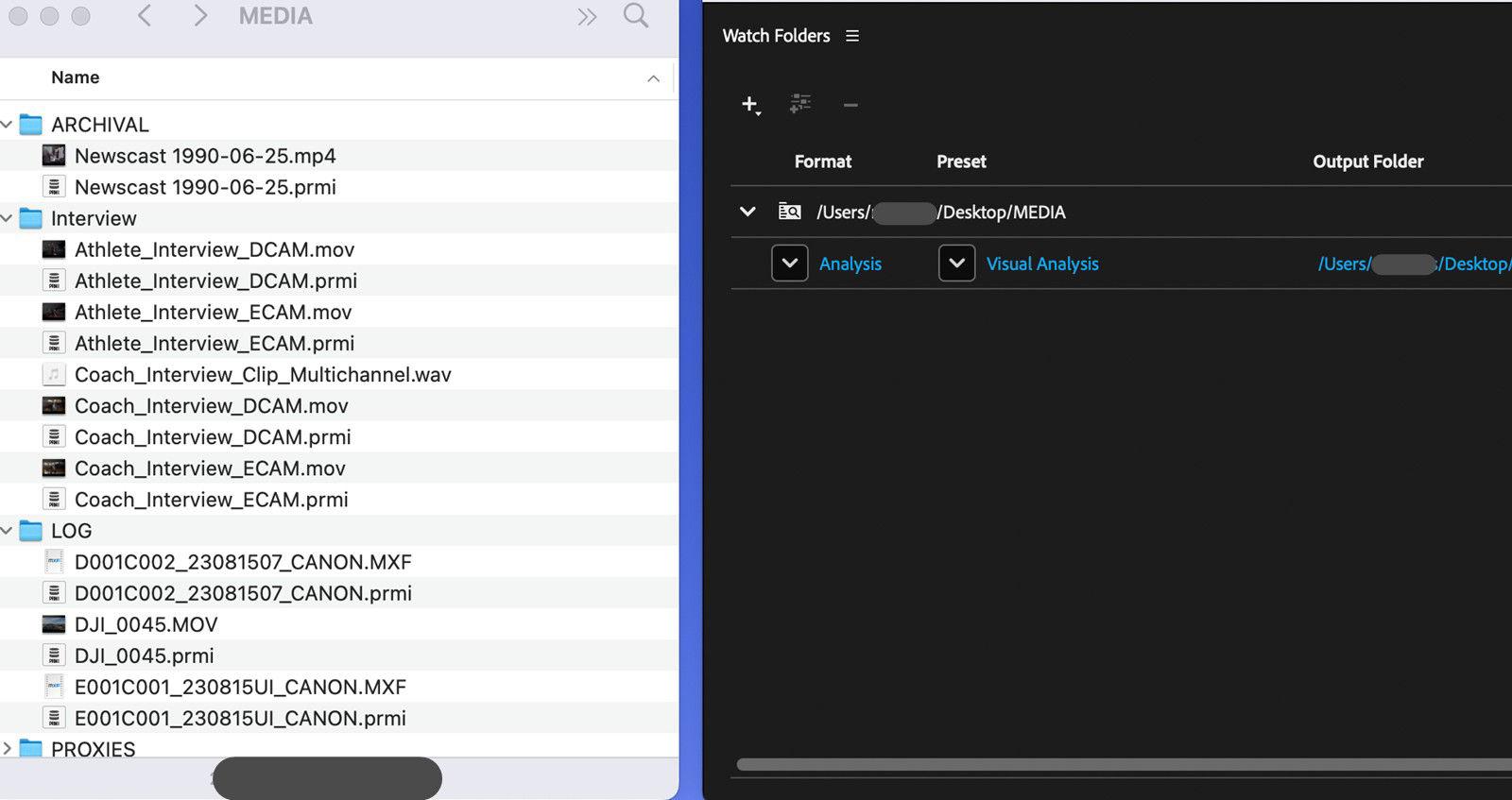
Task: Open the watch folder preset settings icon
Action: pyautogui.click(x=800, y=104)
